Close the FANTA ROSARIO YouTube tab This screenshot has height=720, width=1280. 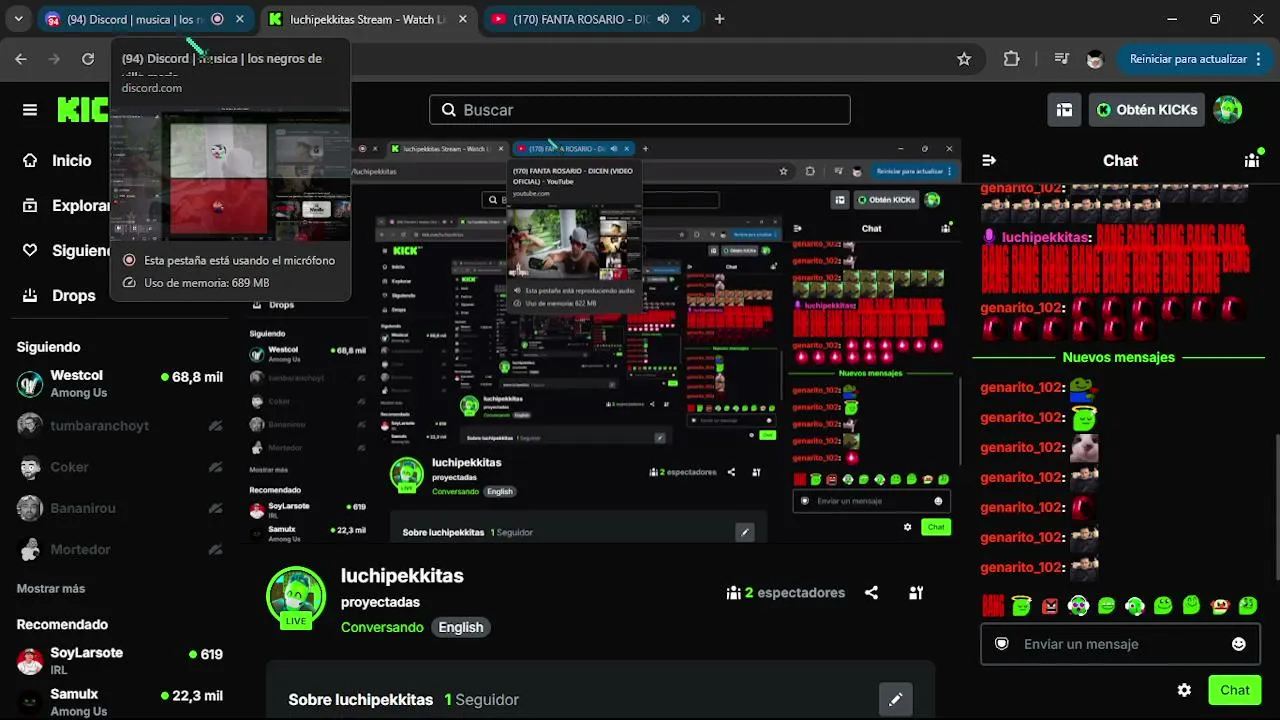(687, 19)
